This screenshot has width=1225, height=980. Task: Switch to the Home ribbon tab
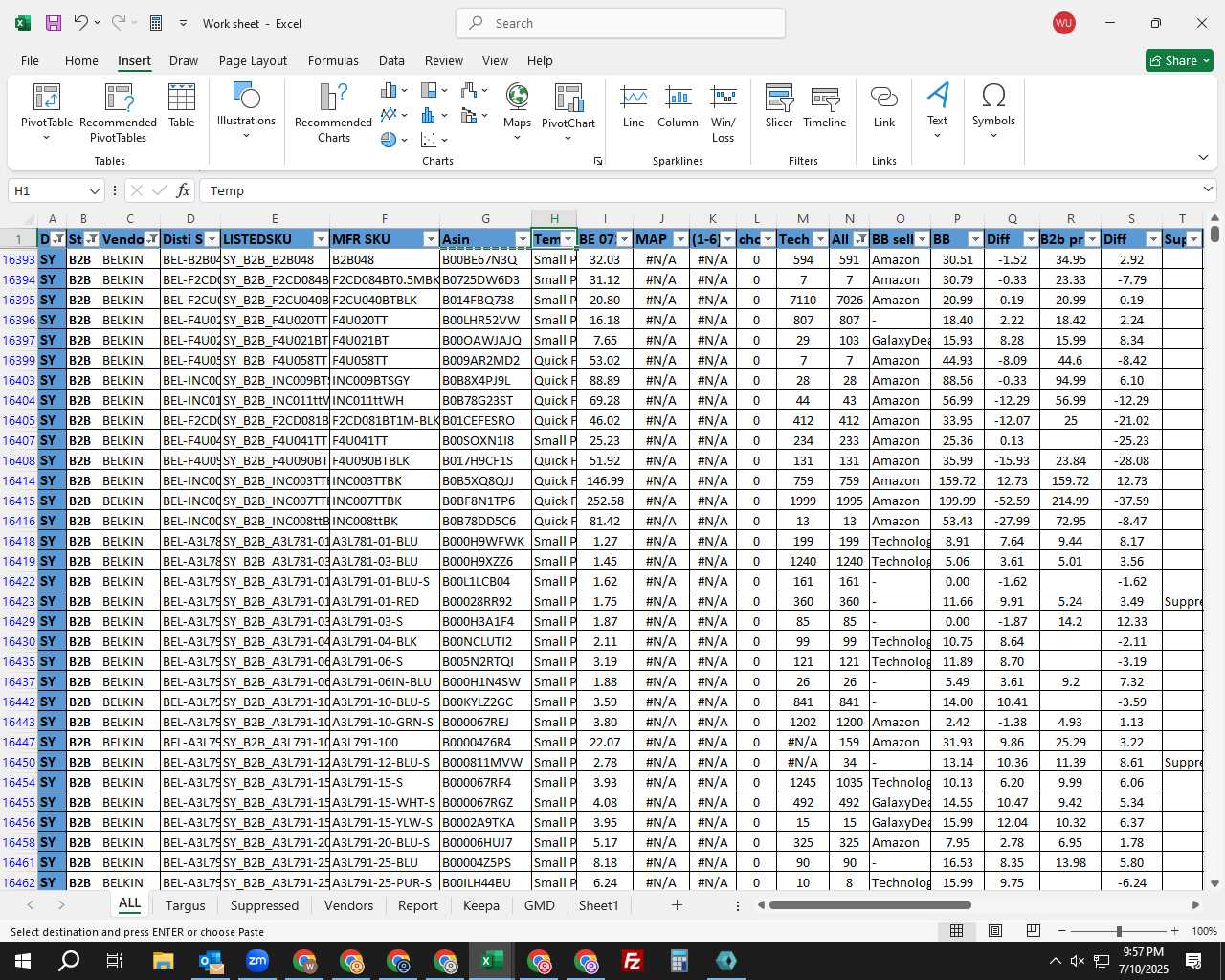81,60
